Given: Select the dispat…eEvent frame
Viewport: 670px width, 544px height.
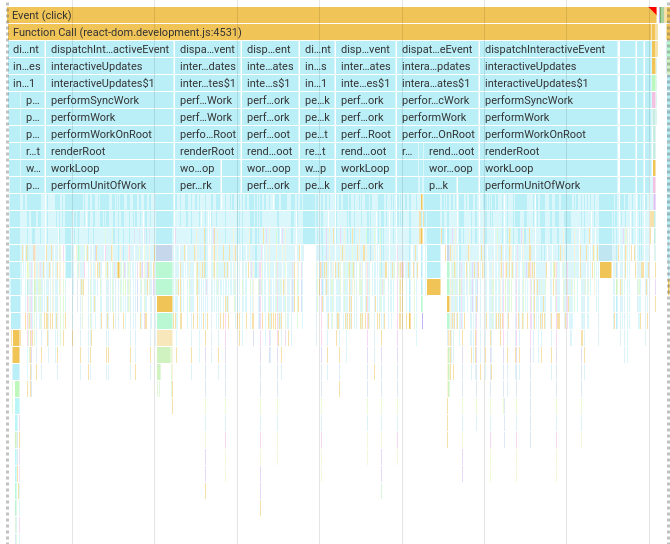Looking at the screenshot, I should point(438,49).
